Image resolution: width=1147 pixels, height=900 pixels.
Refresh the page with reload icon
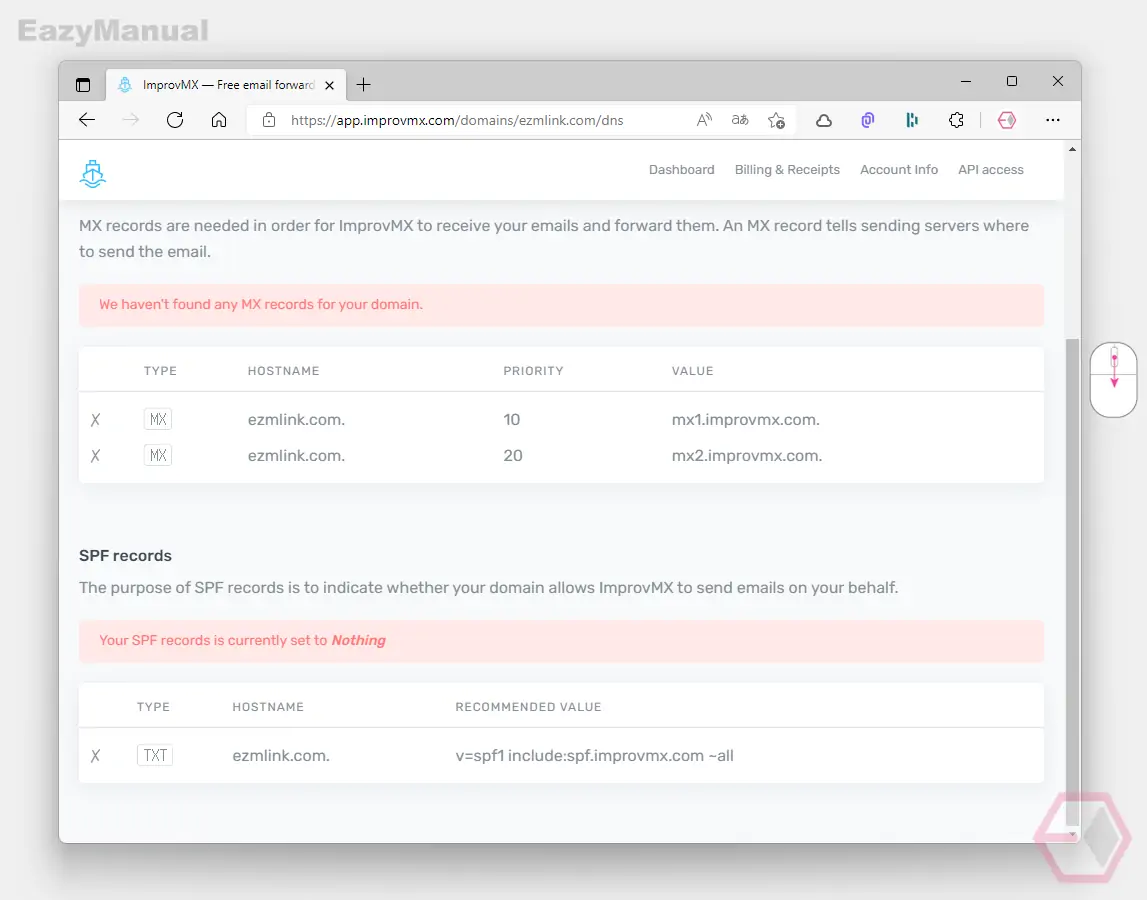[175, 120]
